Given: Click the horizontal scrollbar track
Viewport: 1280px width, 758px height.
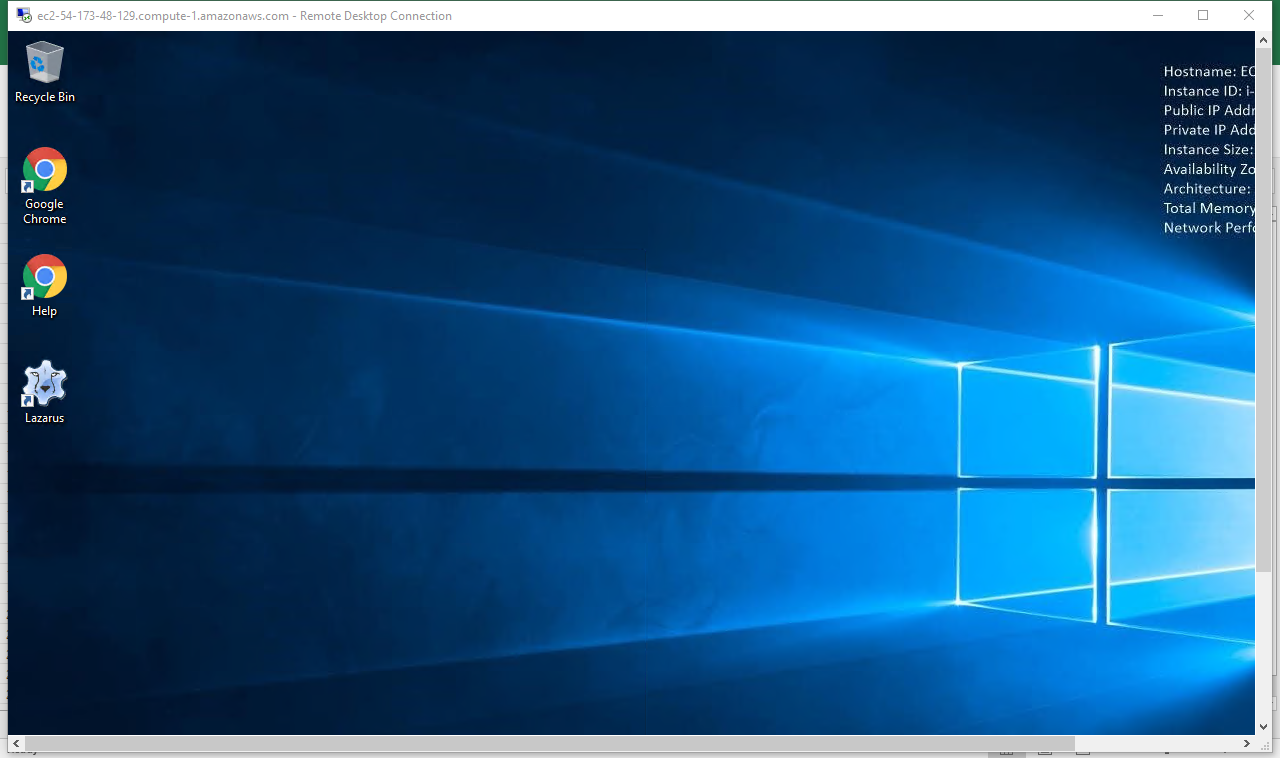Looking at the screenshot, I should tap(600, 744).
